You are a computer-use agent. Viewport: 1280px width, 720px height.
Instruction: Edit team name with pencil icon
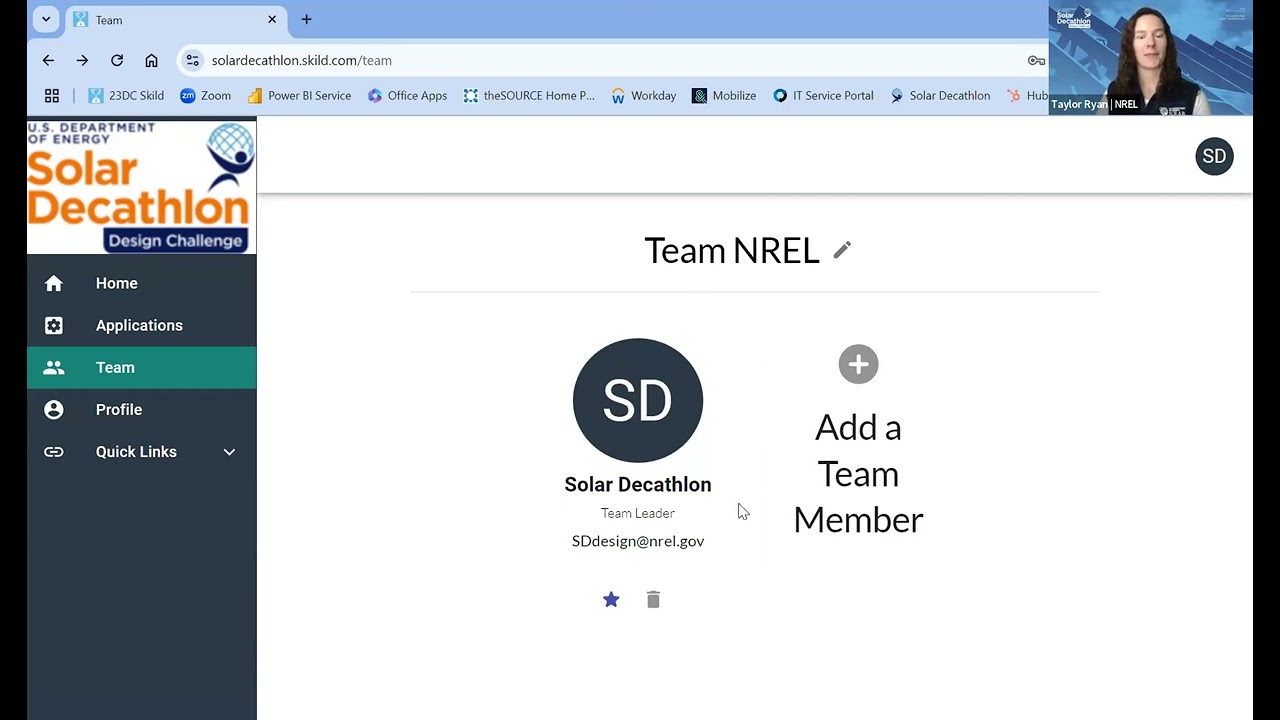click(842, 250)
